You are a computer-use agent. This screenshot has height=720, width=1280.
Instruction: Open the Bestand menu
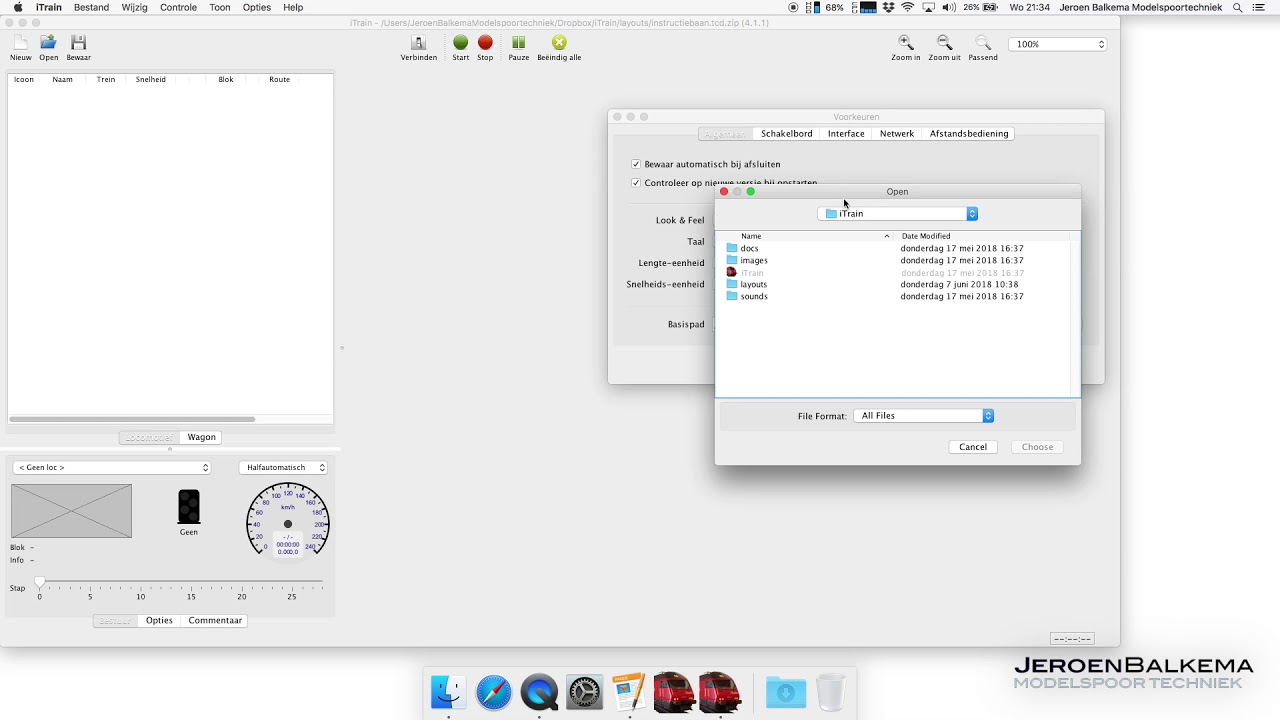click(91, 7)
